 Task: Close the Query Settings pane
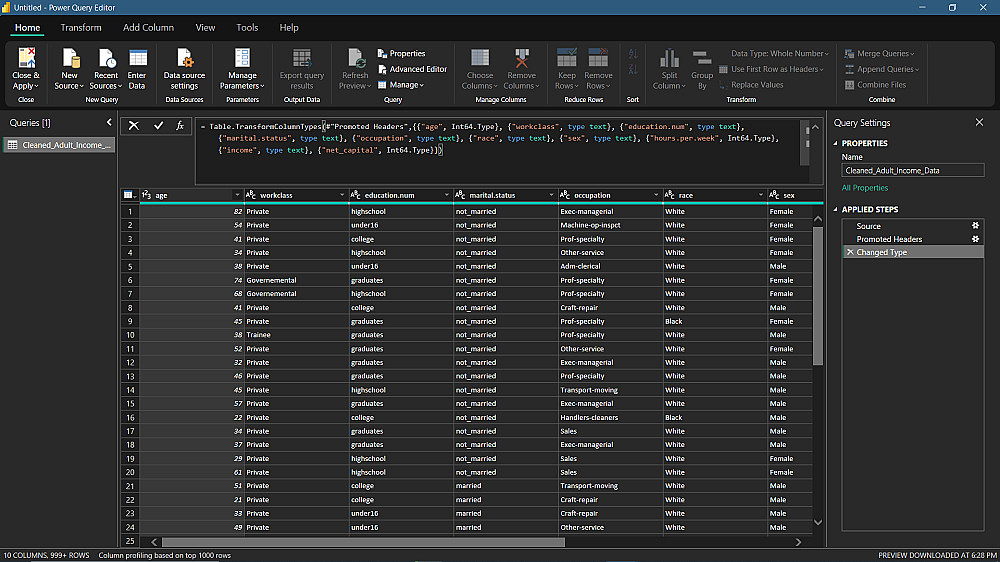point(979,123)
